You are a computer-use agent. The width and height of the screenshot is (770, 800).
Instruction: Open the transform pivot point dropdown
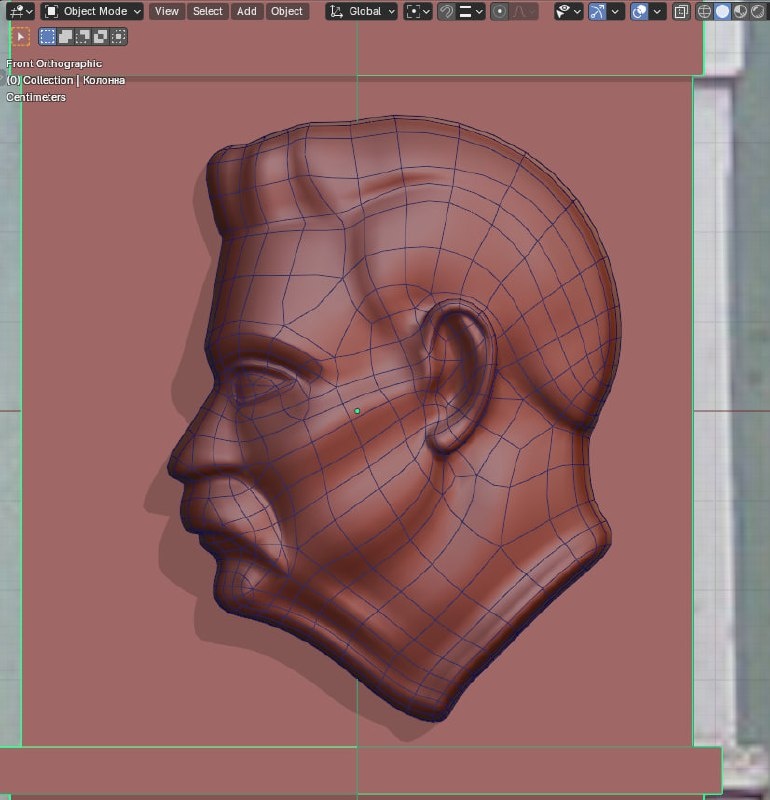tap(418, 11)
